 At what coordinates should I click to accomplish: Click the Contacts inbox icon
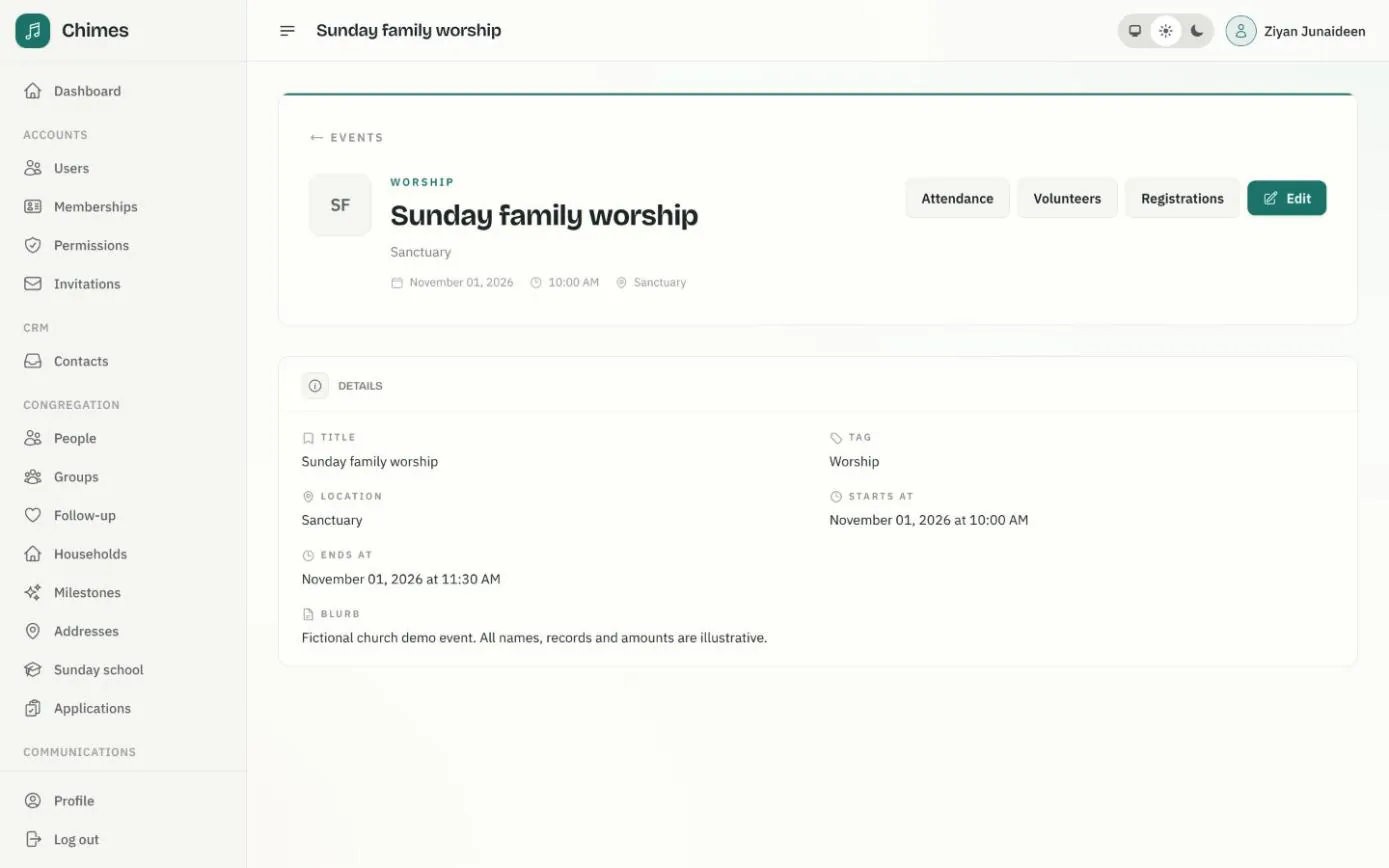[x=33, y=361]
